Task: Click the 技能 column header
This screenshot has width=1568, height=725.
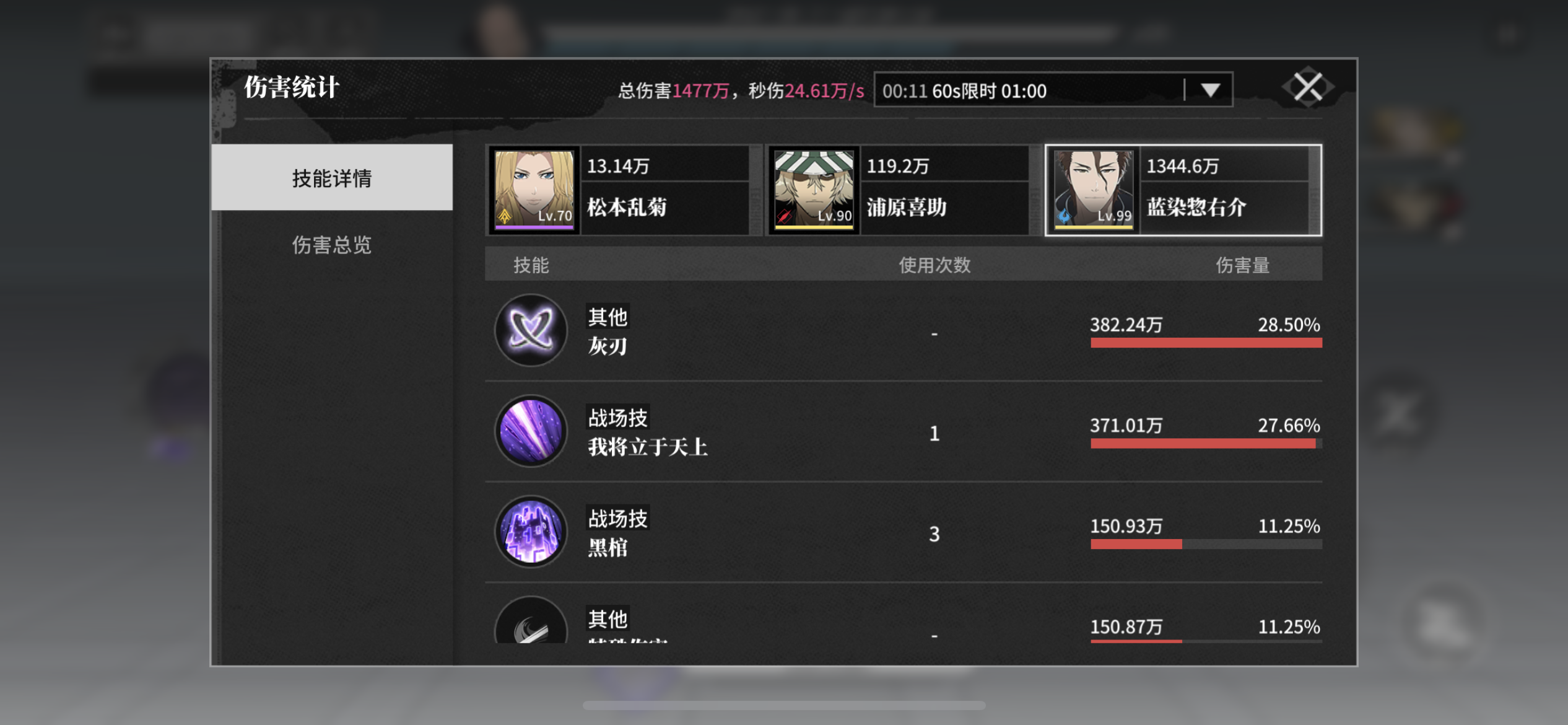Action: coord(531,265)
